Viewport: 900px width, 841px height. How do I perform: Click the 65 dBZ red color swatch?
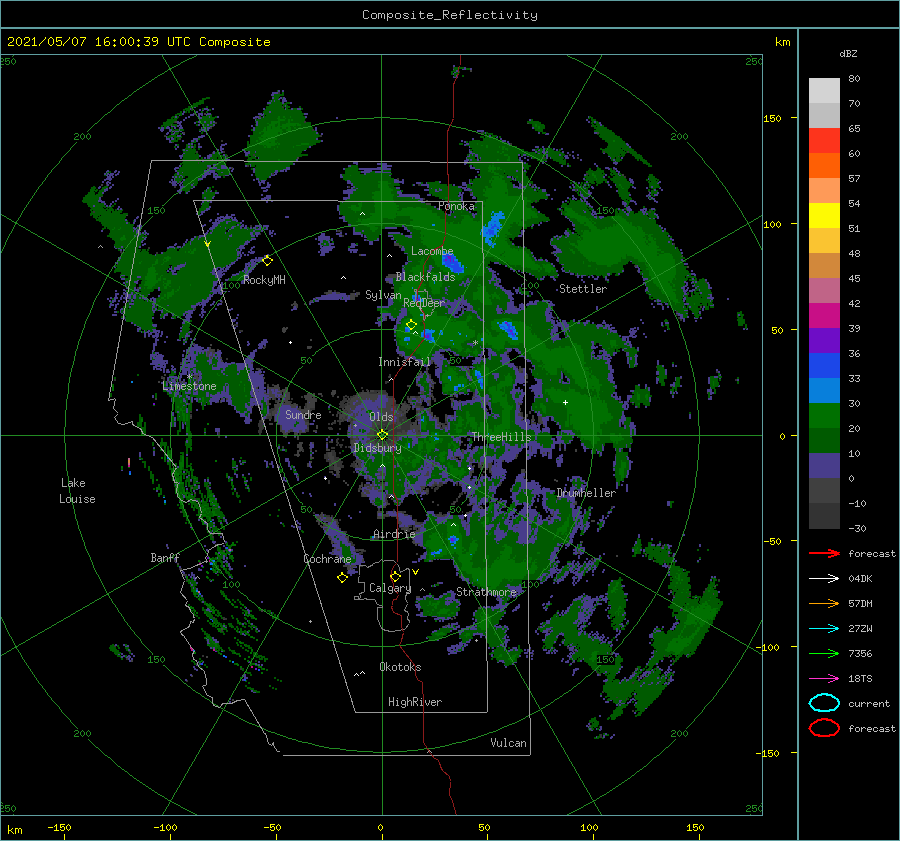pos(824,141)
